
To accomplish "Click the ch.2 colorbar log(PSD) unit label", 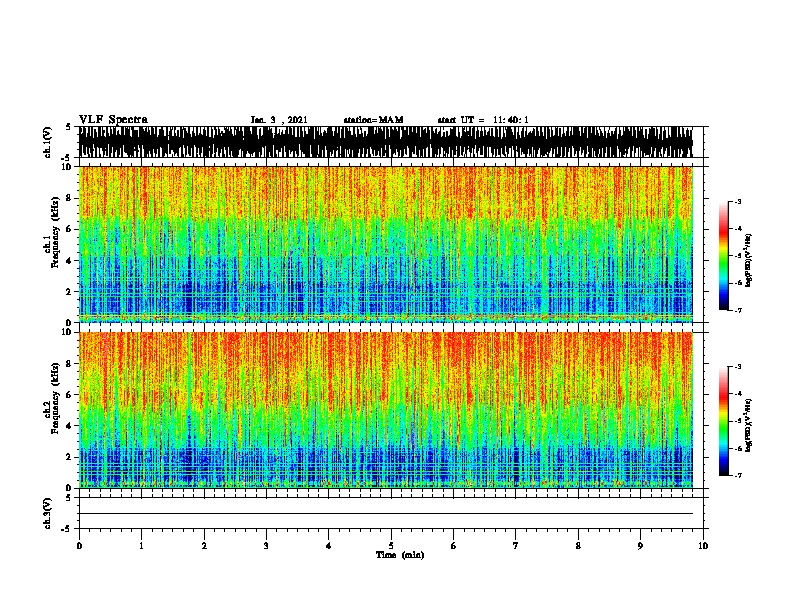I will click(748, 425).
